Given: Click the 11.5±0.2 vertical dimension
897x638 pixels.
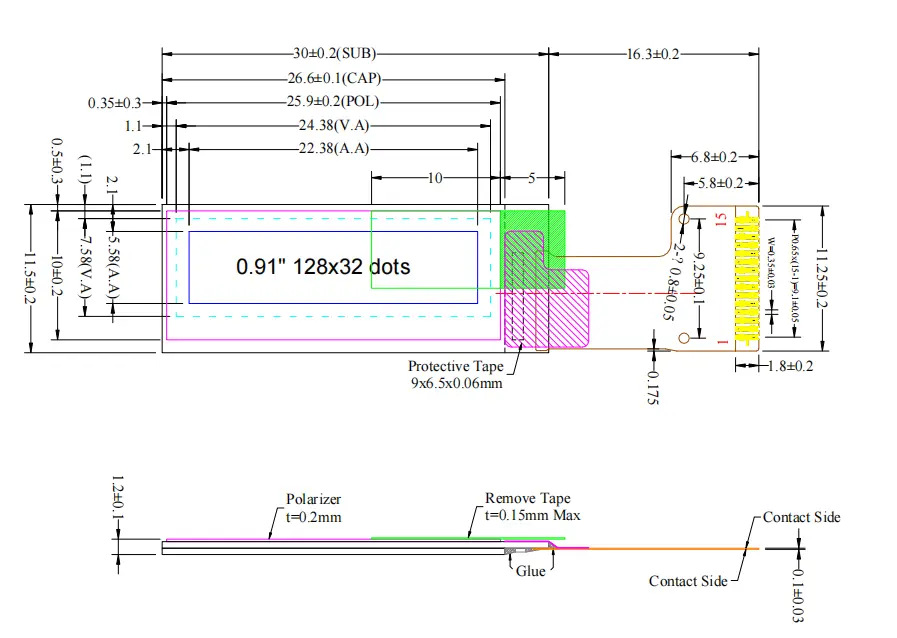Looking at the screenshot, I should 30,279.
